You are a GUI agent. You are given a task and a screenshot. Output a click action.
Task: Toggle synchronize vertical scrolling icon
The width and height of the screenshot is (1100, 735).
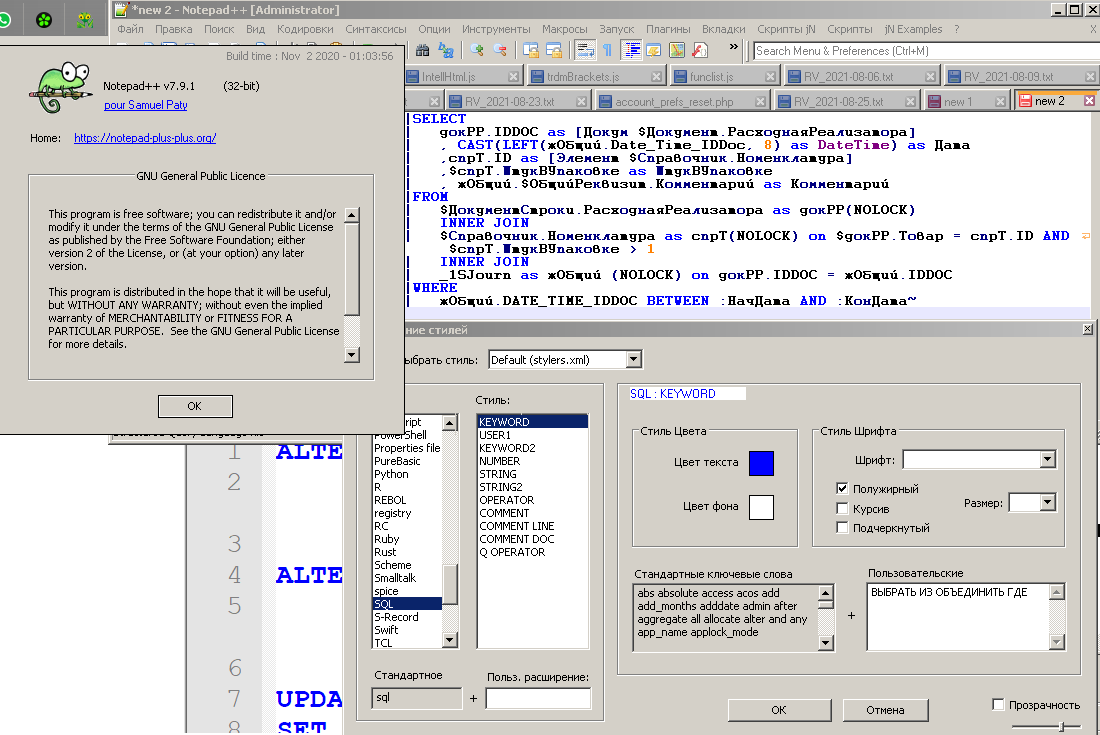(531, 50)
